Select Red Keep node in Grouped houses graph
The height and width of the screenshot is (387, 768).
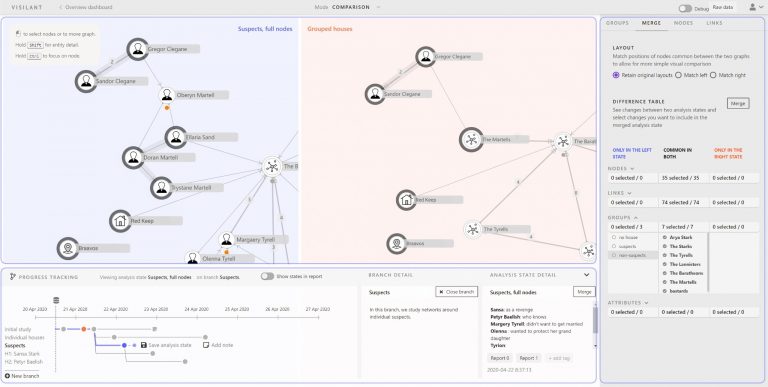pos(406,200)
